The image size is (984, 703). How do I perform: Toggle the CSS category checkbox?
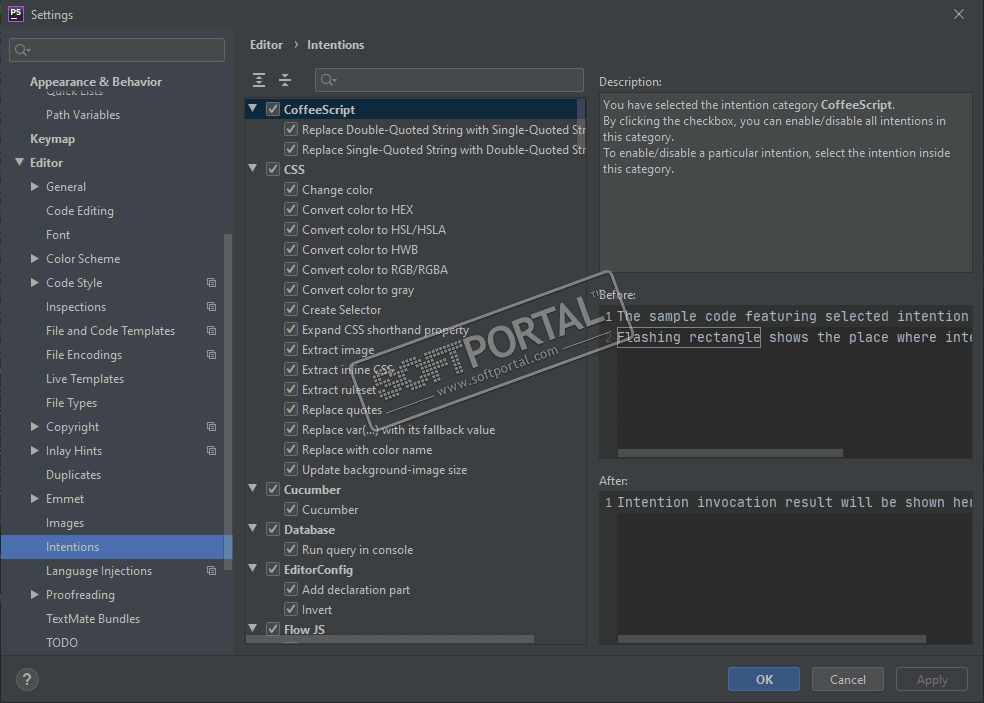click(273, 169)
